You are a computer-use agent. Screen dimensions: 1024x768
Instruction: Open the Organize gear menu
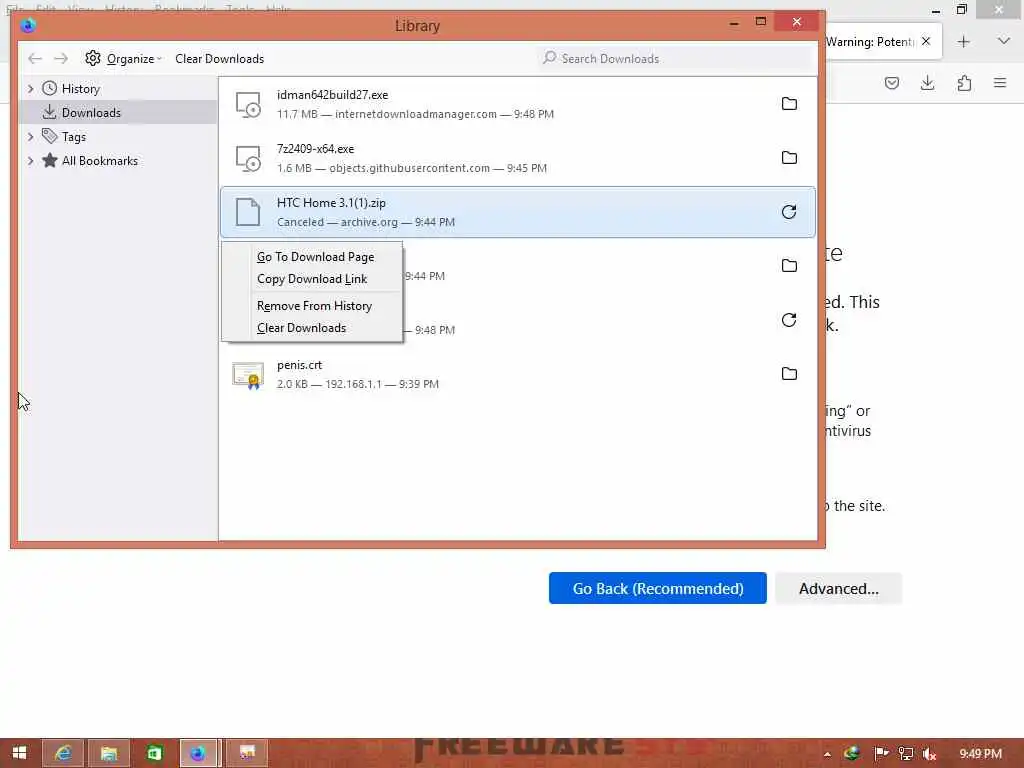[x=123, y=59]
